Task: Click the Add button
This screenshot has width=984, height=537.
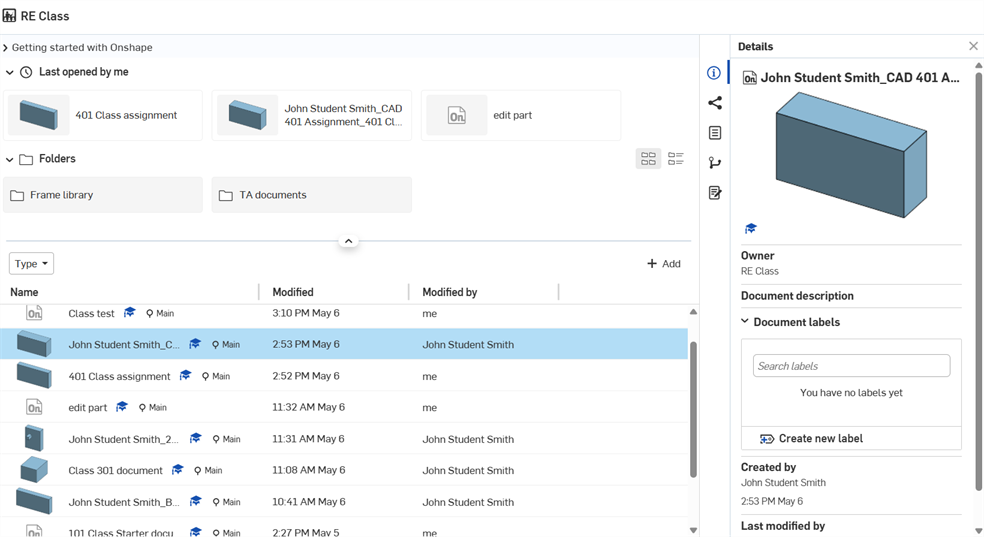Action: coord(664,264)
